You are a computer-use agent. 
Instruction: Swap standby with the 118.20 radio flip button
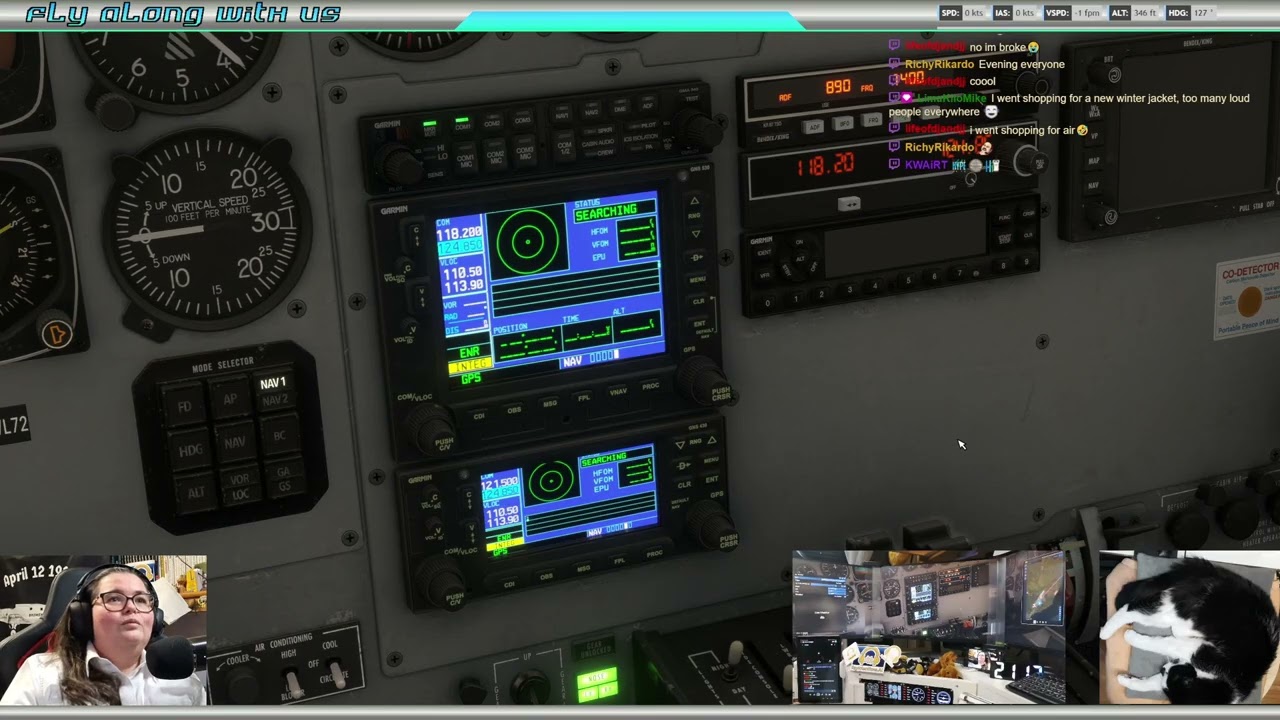tap(849, 203)
